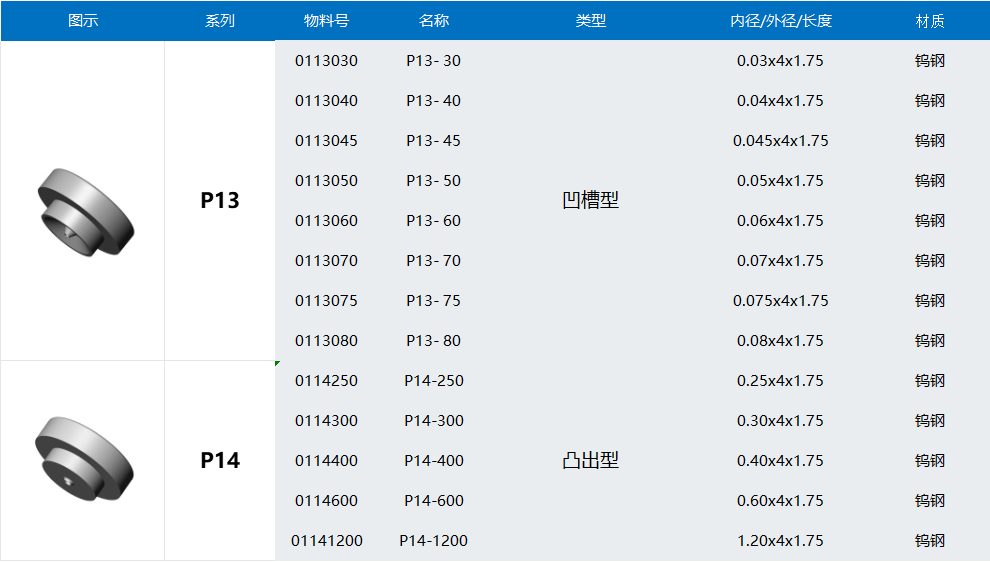The width and height of the screenshot is (990, 562).
Task: Click dimension 0.25x4x1.75
Action: (x=780, y=381)
